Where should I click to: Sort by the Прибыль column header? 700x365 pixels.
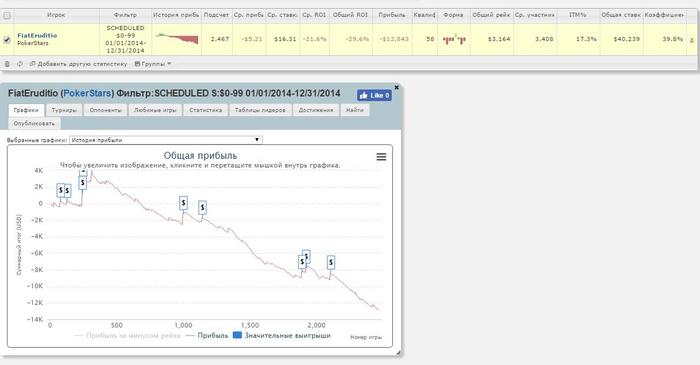[392, 15]
